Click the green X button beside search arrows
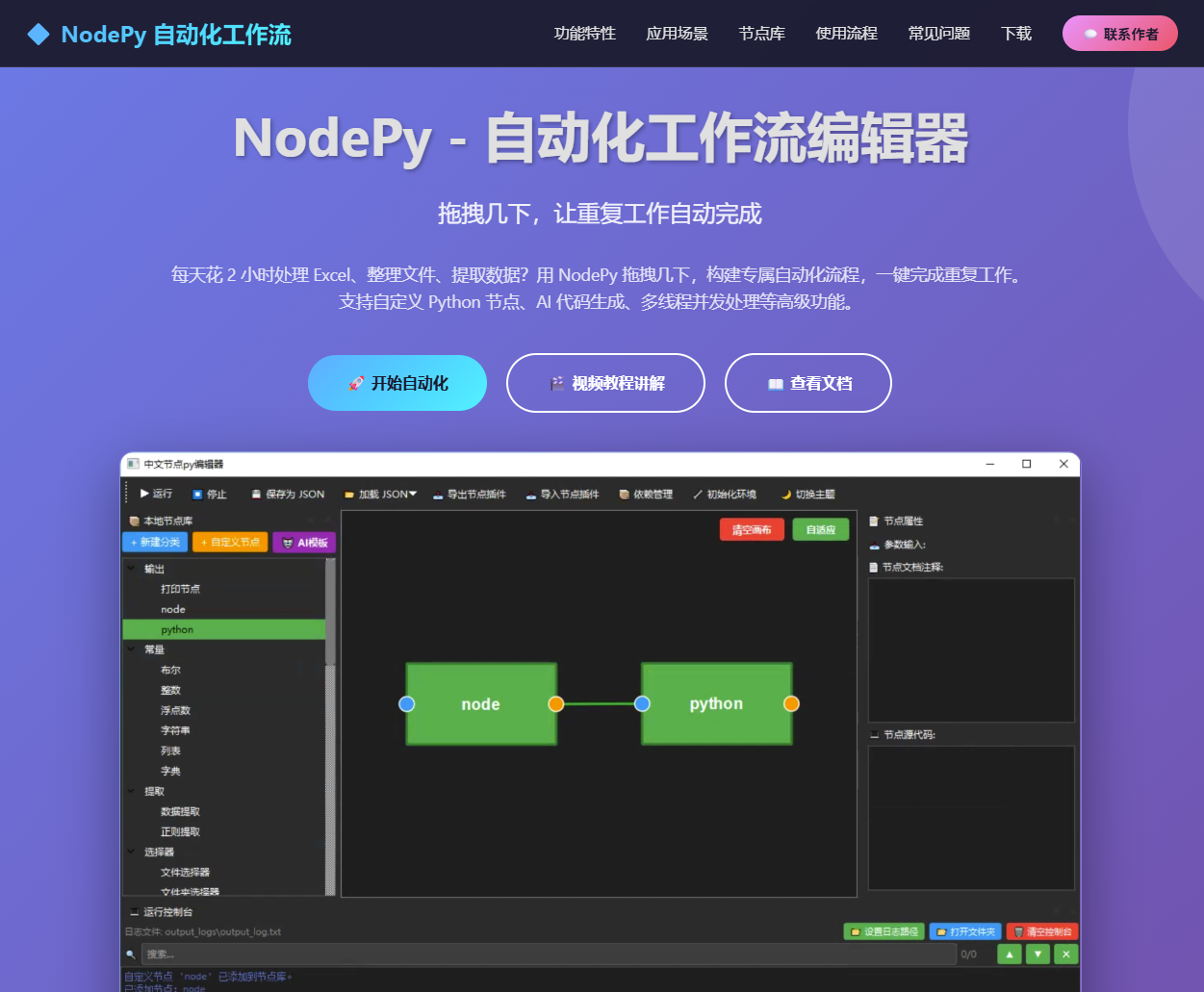Viewport: 1204px width, 992px height. pyautogui.click(x=1065, y=954)
